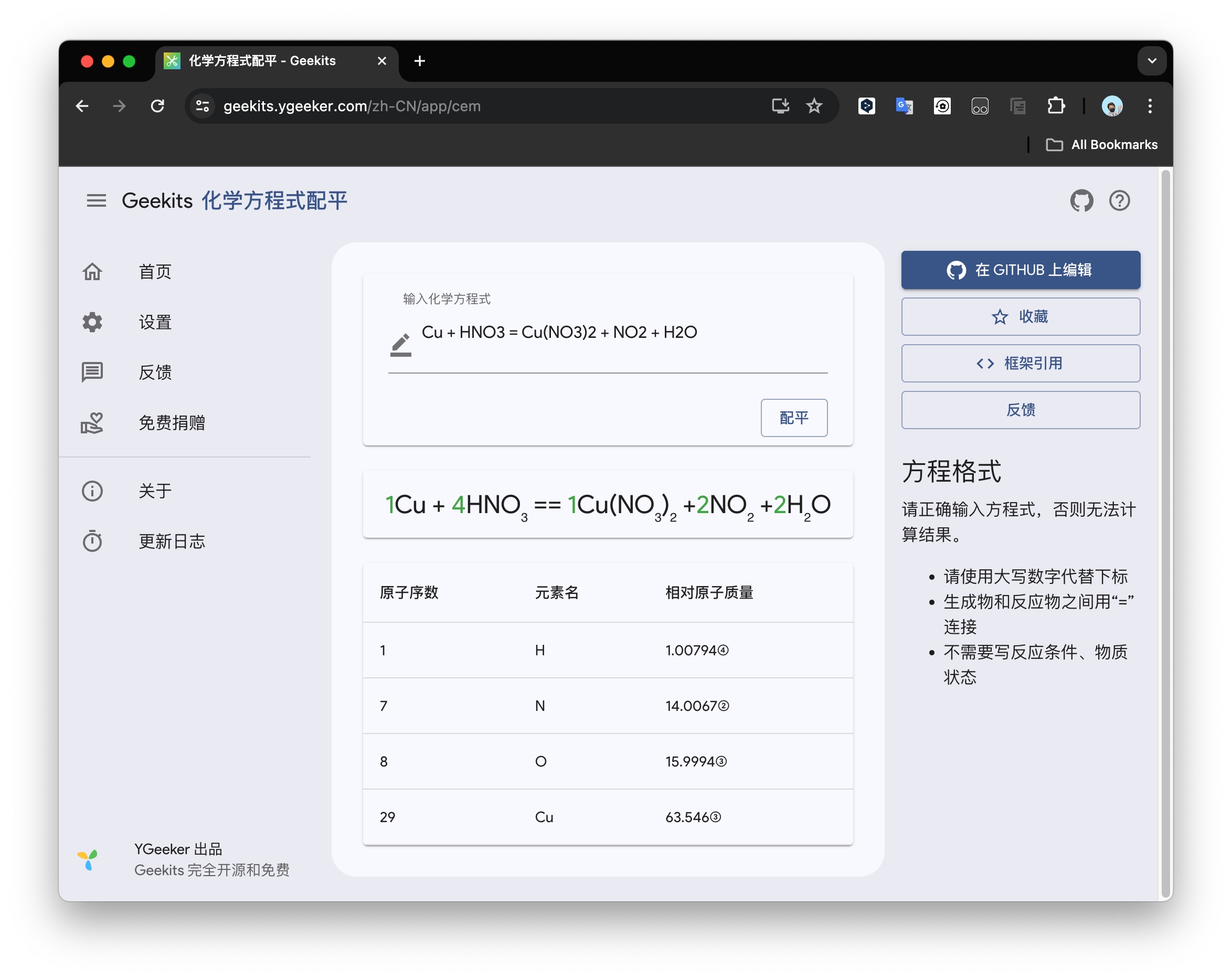
Task: Click the 免费捐赠 donate hand icon
Action: click(x=92, y=423)
